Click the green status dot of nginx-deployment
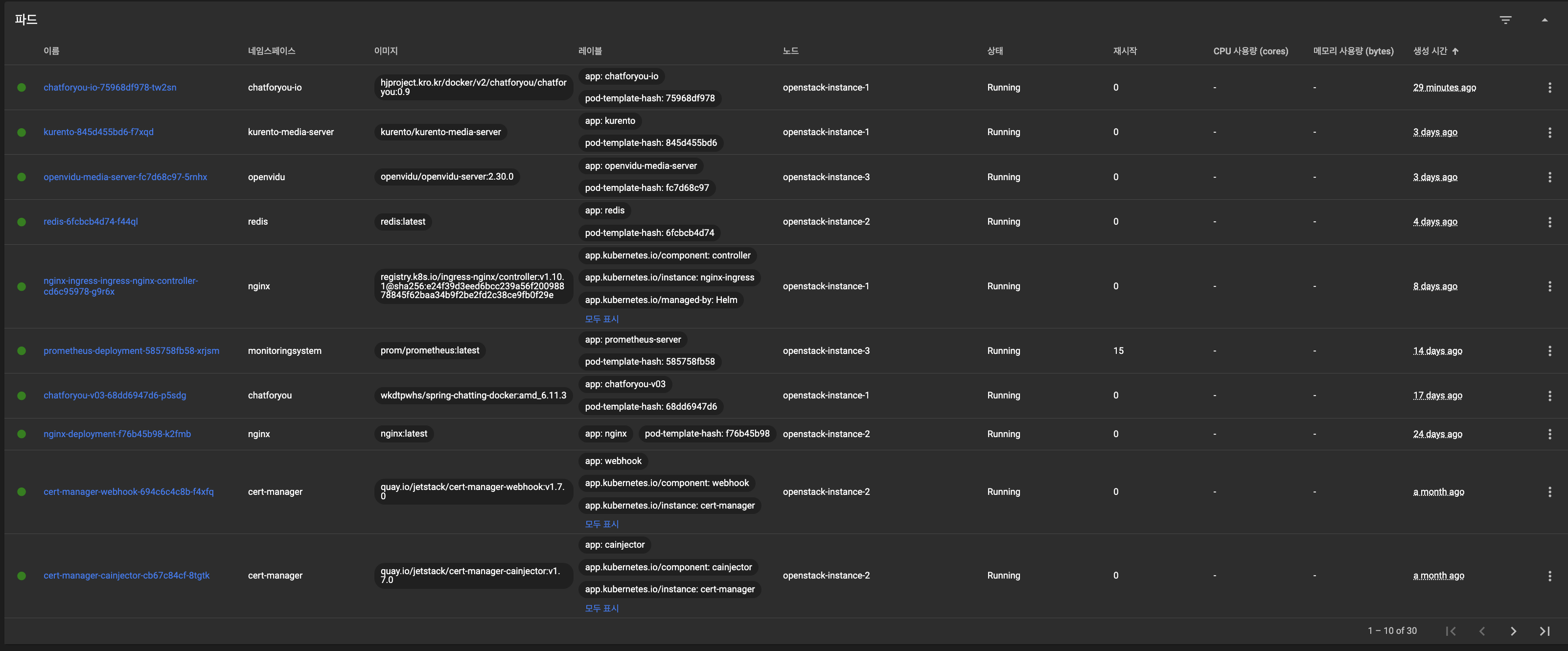The height and width of the screenshot is (651, 1568). click(22, 434)
